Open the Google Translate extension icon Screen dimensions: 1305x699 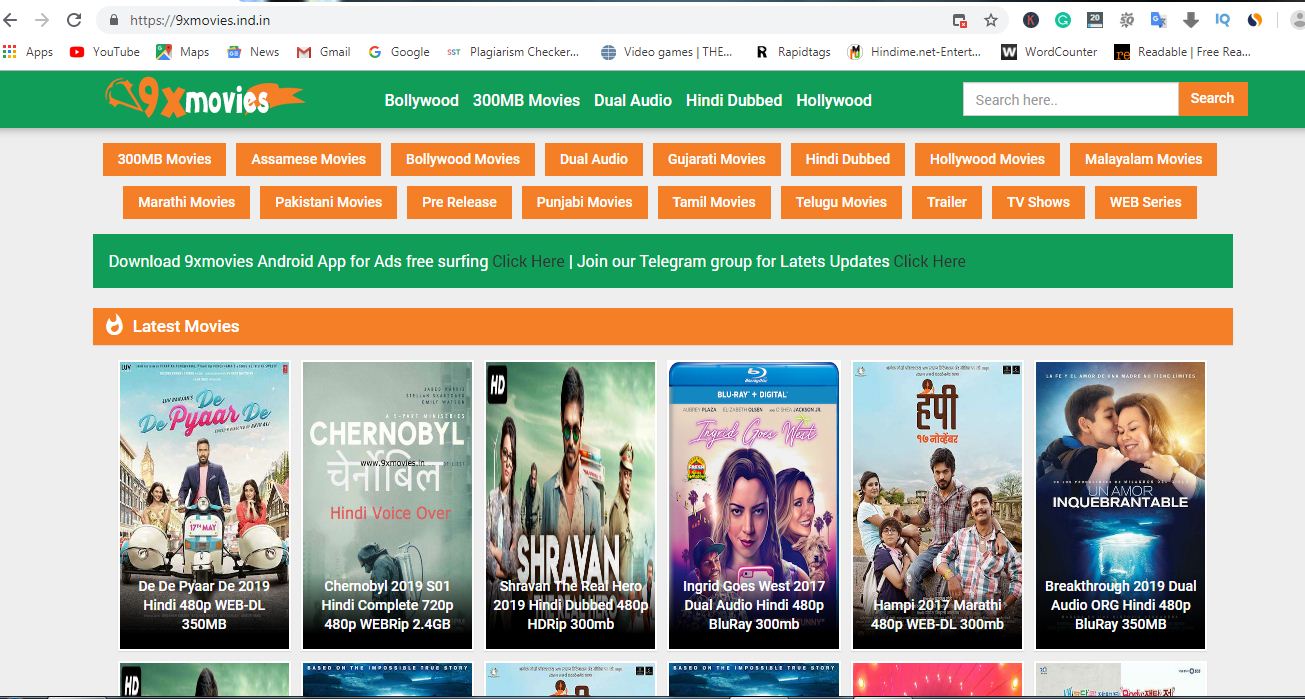[x=1158, y=20]
